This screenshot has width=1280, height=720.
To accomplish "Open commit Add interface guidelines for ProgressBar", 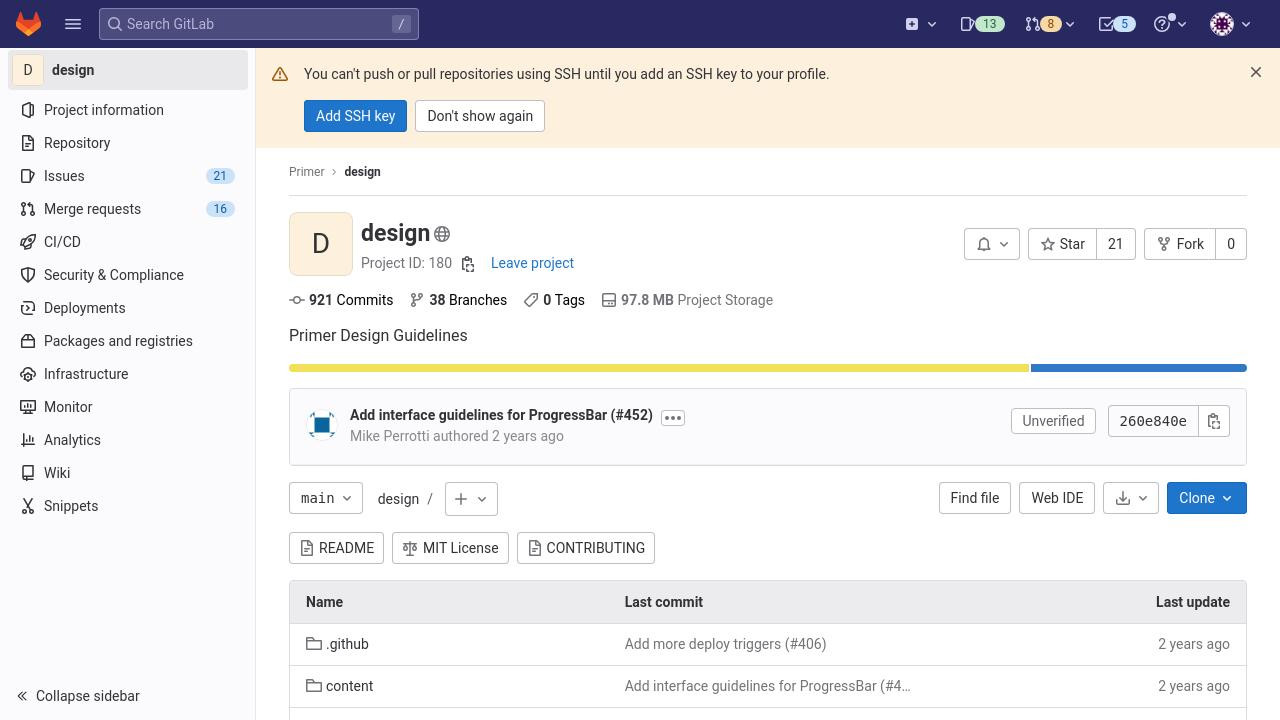I will click(x=501, y=415).
